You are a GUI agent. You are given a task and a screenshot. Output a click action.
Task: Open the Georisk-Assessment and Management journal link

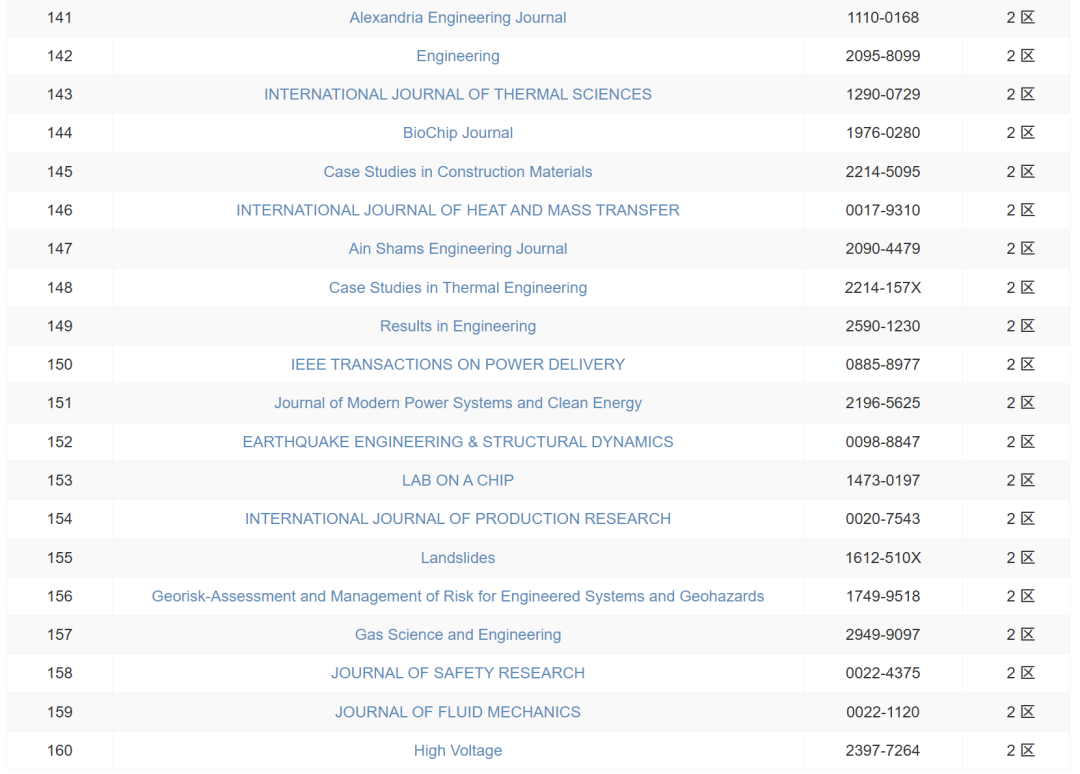tap(457, 596)
